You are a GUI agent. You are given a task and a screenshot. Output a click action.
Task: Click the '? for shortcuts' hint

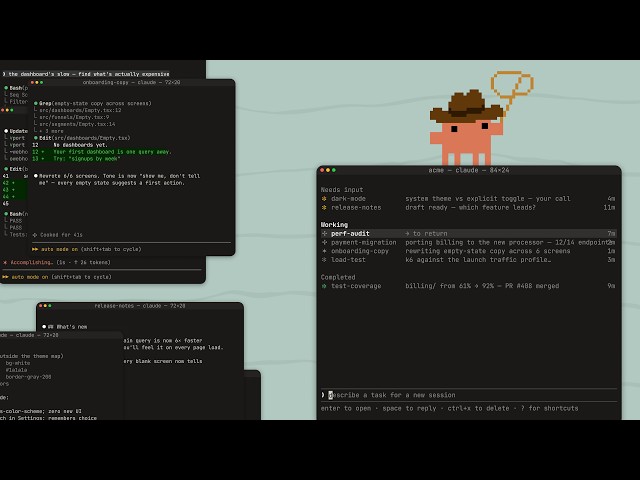[549, 409]
